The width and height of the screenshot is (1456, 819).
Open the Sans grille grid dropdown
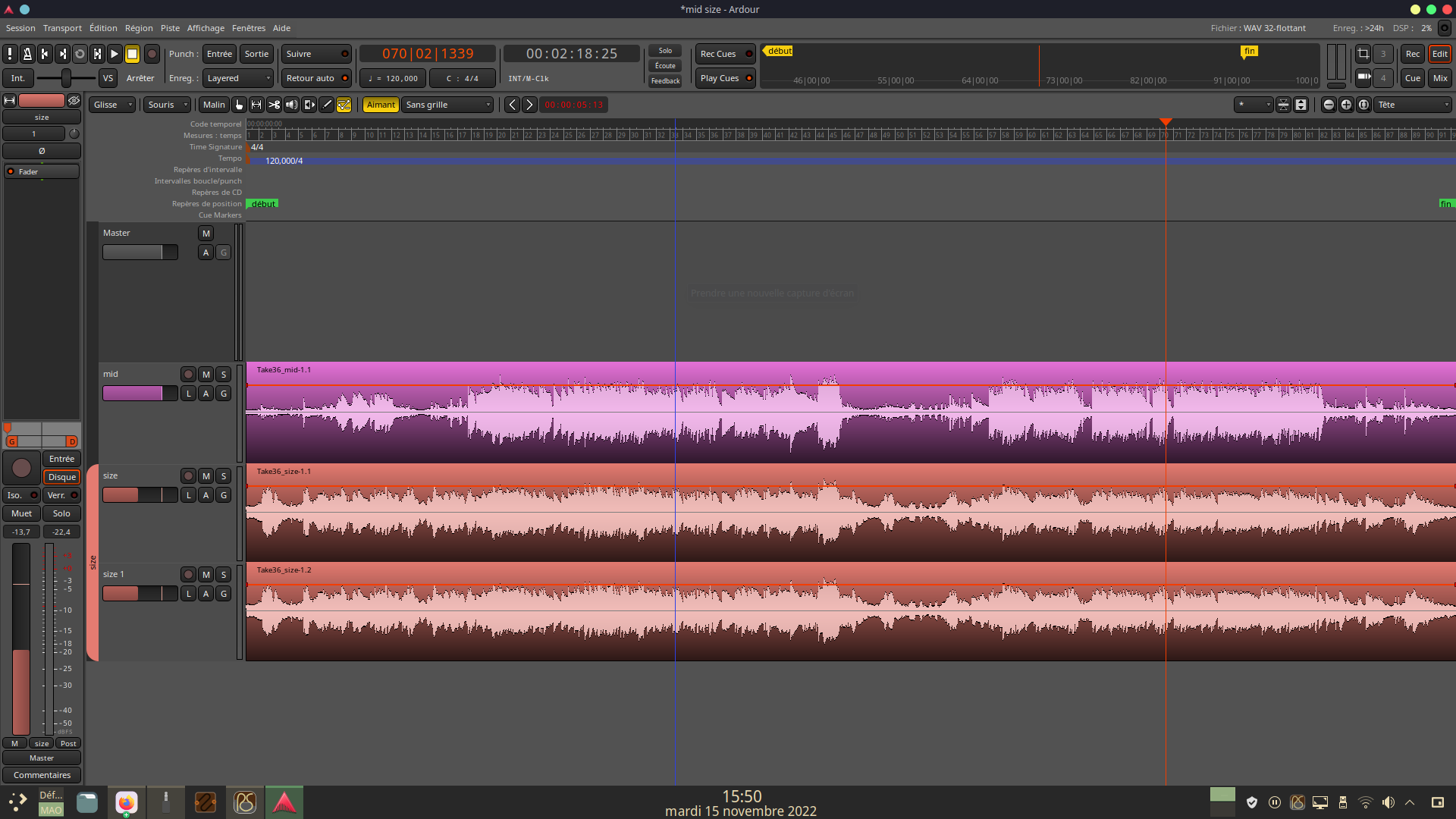(447, 105)
